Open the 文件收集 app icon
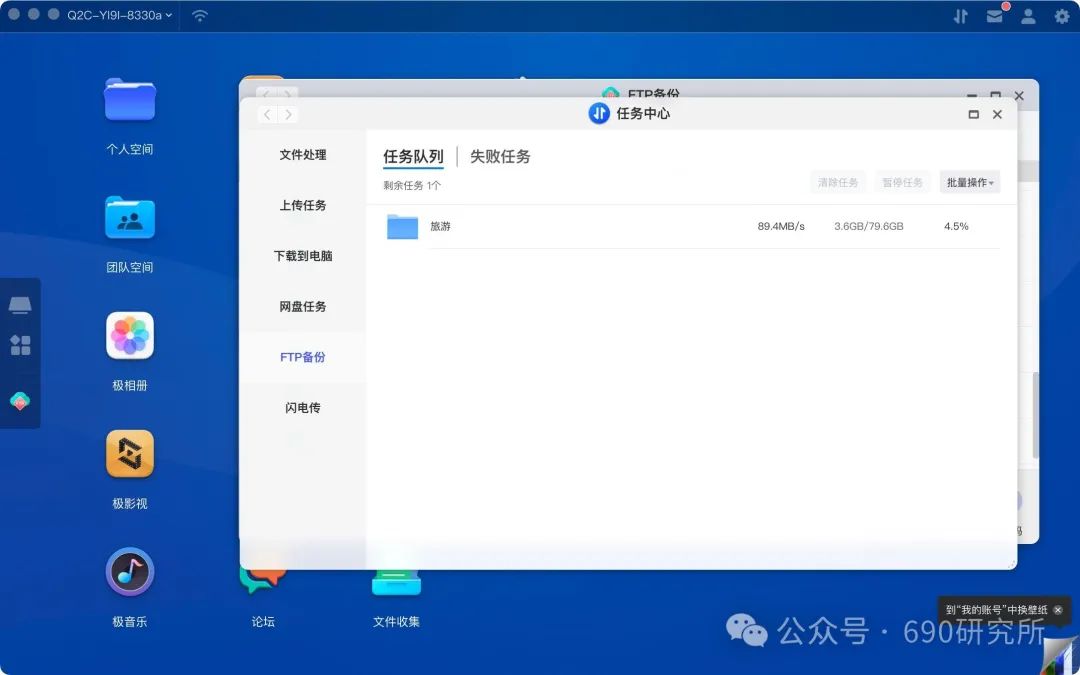This screenshot has width=1080, height=675. (x=396, y=582)
